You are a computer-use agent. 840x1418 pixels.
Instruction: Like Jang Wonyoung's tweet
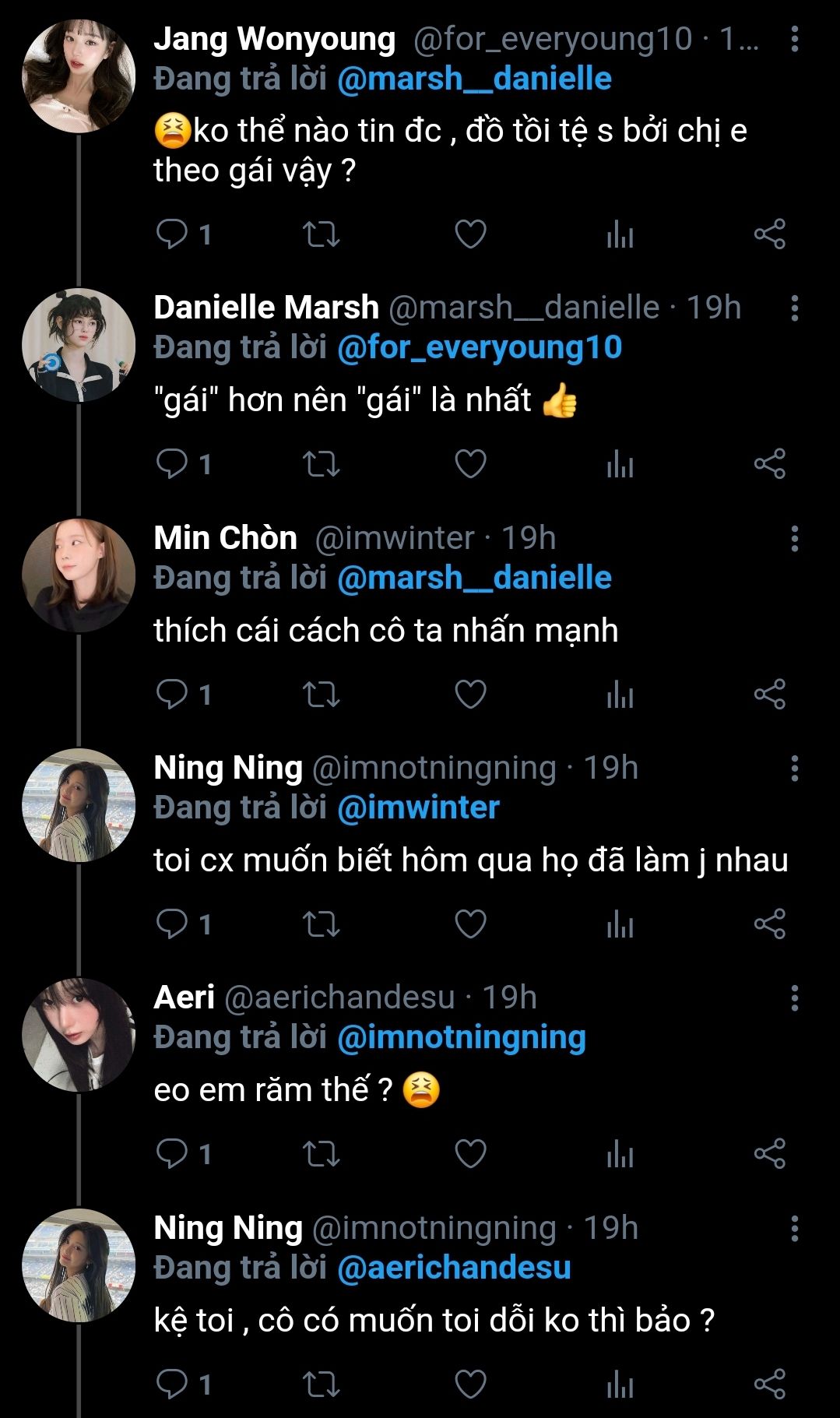click(470, 234)
